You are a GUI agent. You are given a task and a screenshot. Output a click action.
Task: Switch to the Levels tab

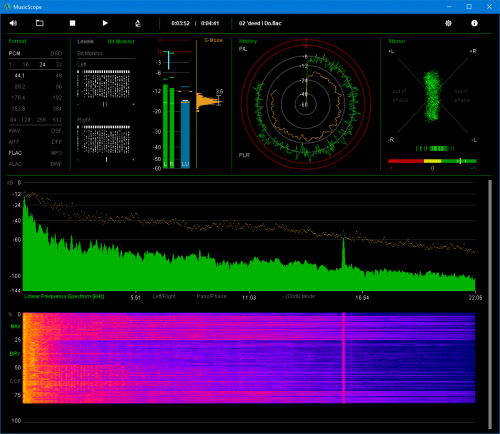pyautogui.click(x=85, y=41)
